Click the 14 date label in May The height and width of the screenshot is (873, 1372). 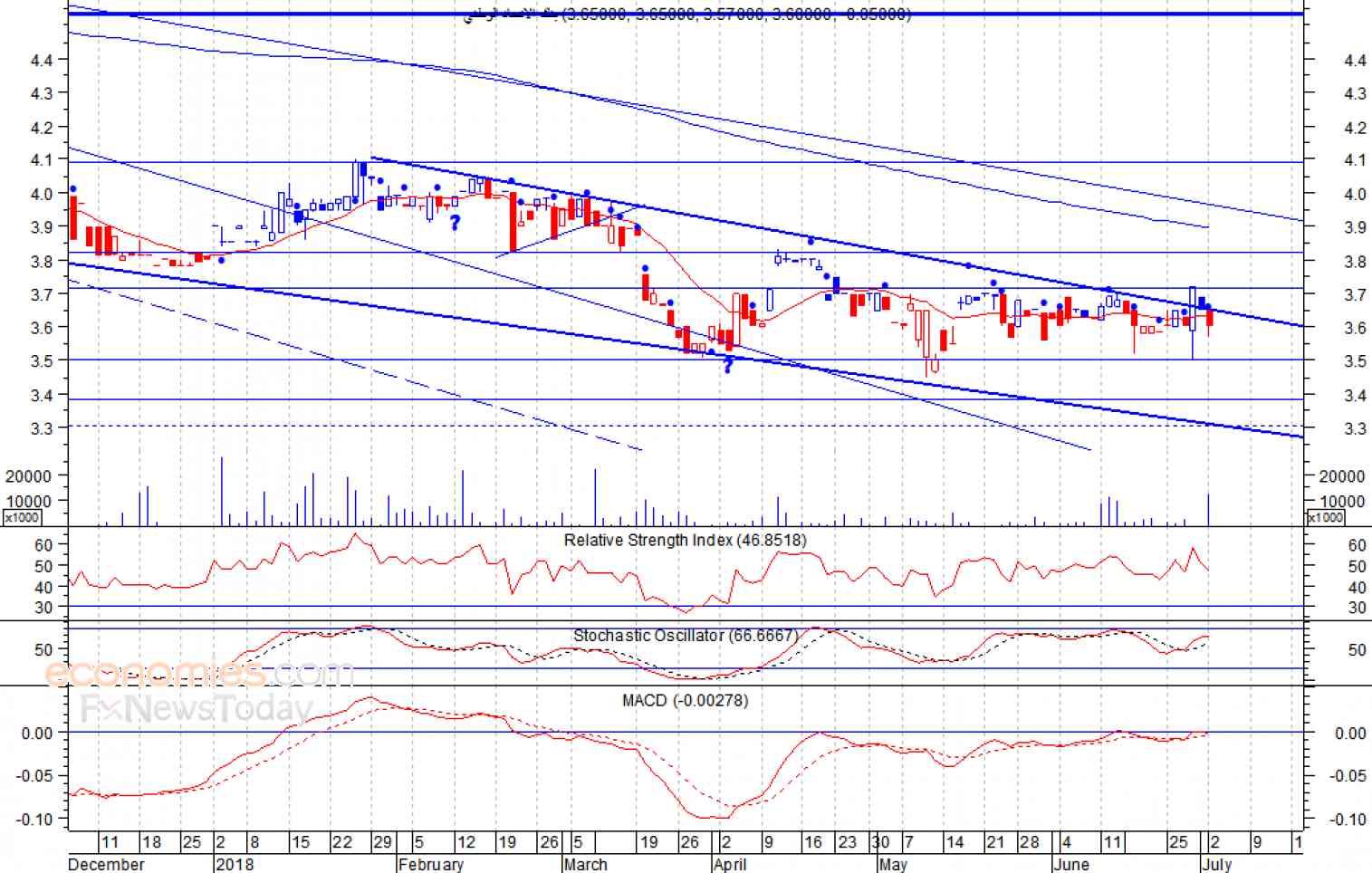point(955,842)
